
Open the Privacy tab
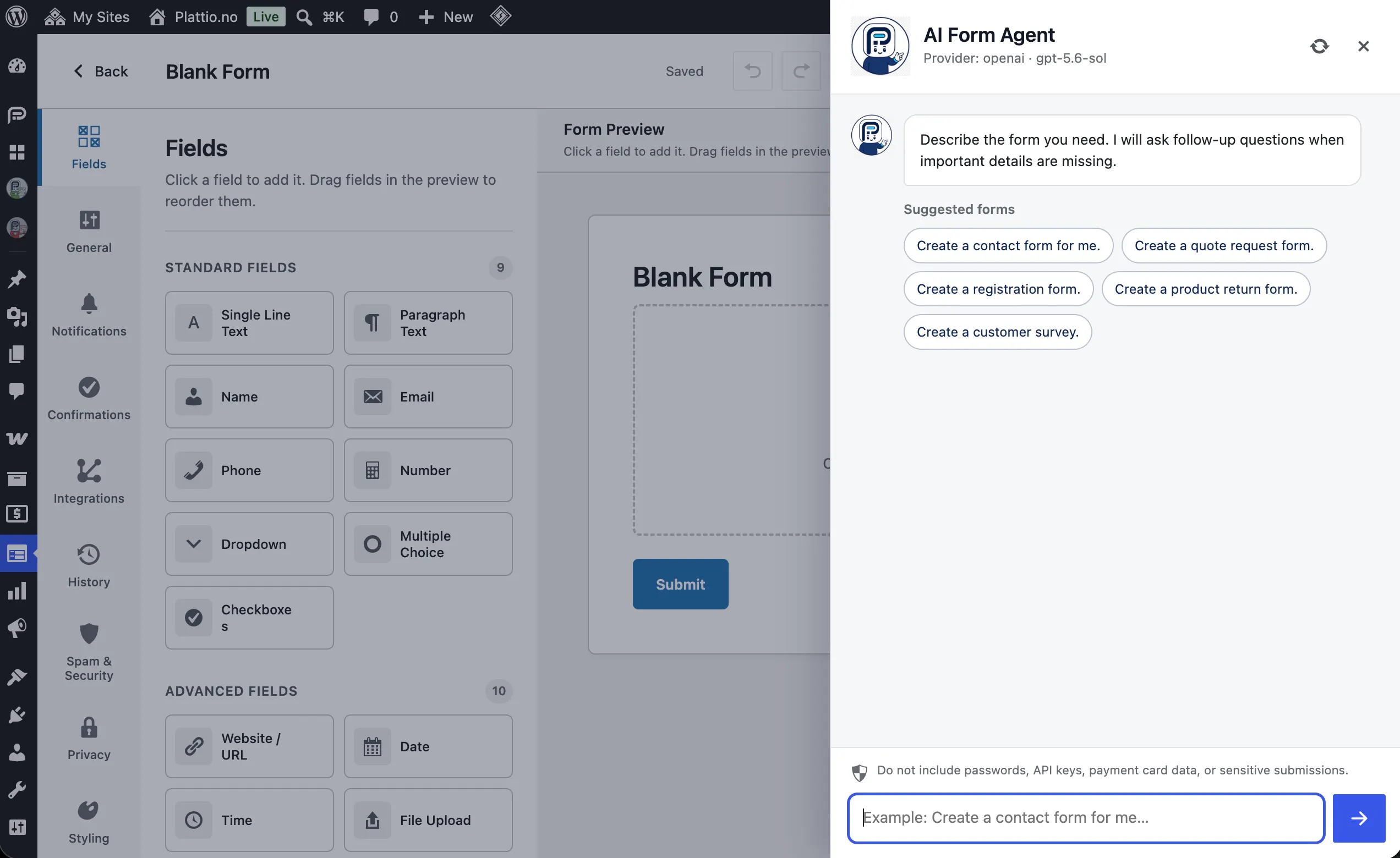pos(89,738)
